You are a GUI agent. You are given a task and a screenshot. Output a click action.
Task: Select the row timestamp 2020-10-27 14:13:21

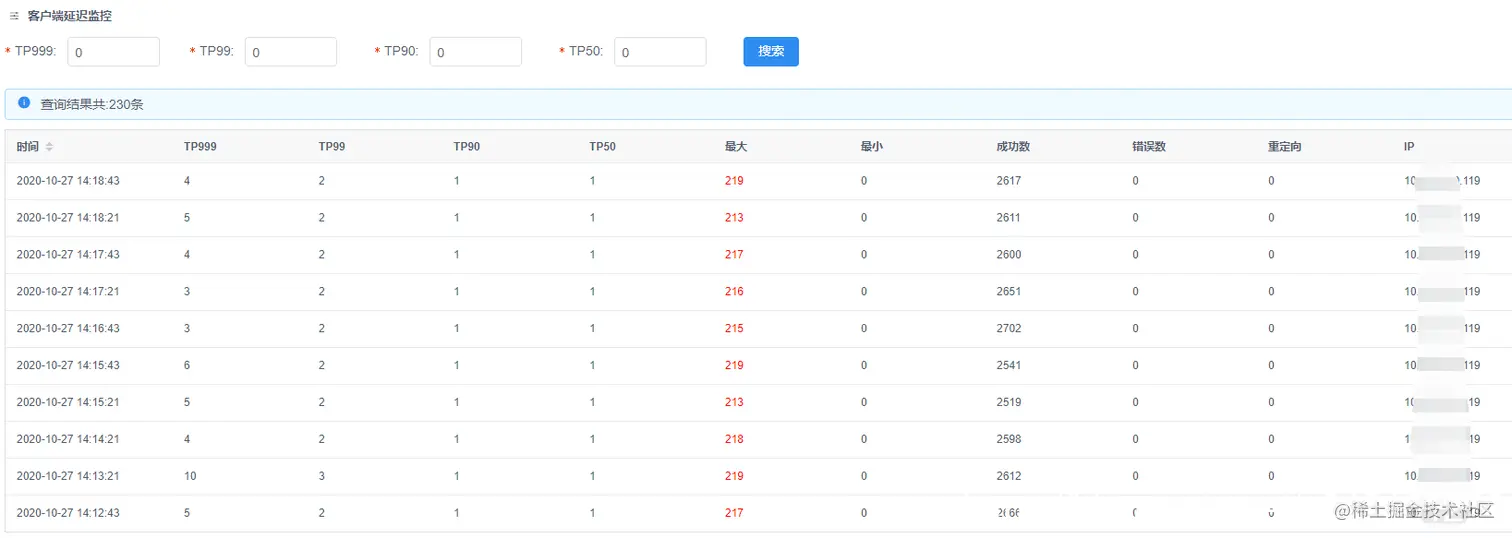68,477
